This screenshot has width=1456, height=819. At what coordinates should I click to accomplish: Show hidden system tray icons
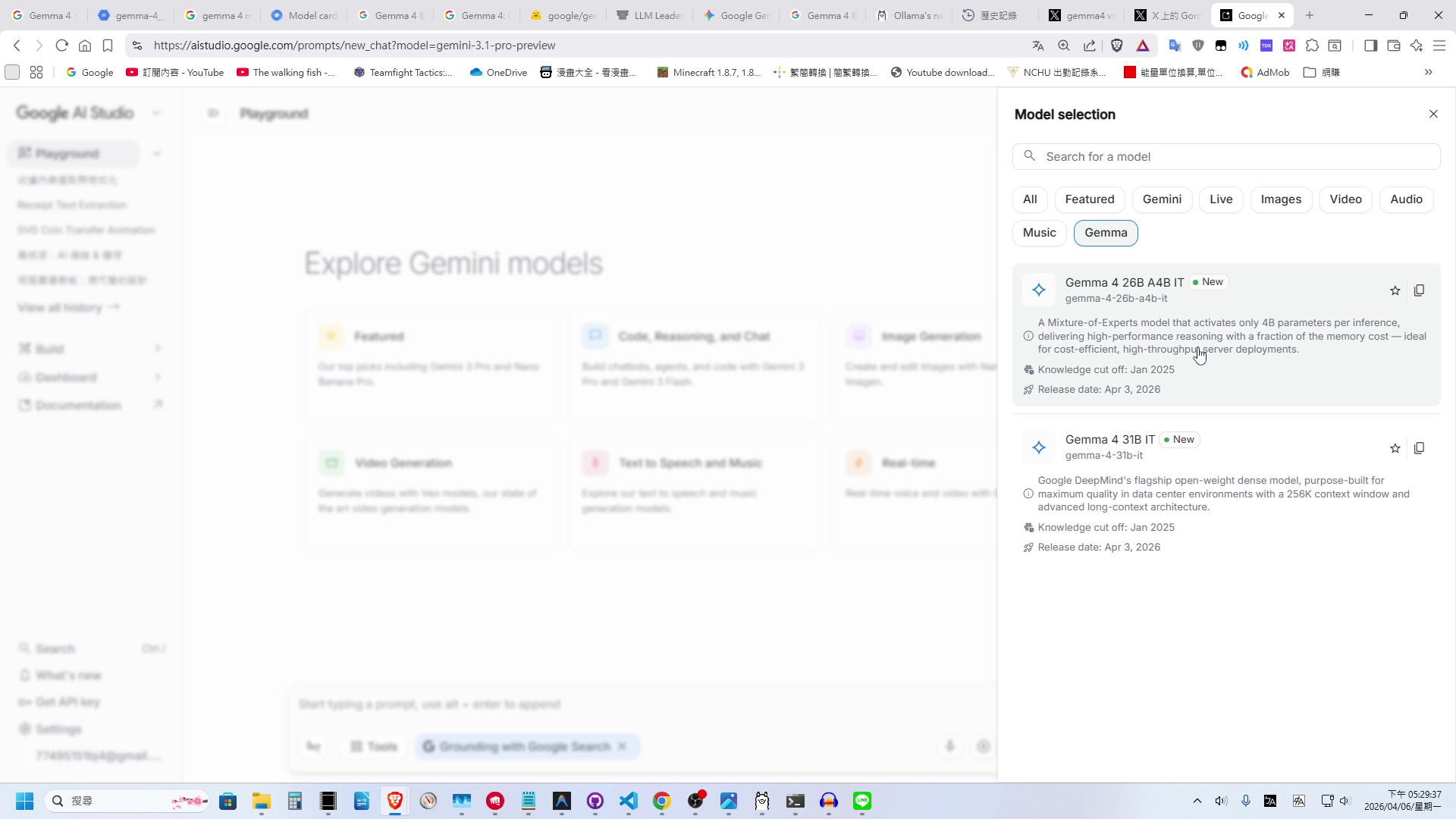pos(1197,801)
